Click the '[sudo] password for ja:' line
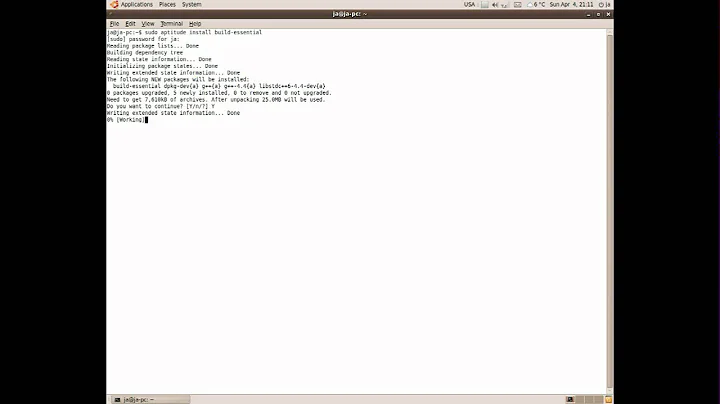720x404 pixels. pos(143,39)
